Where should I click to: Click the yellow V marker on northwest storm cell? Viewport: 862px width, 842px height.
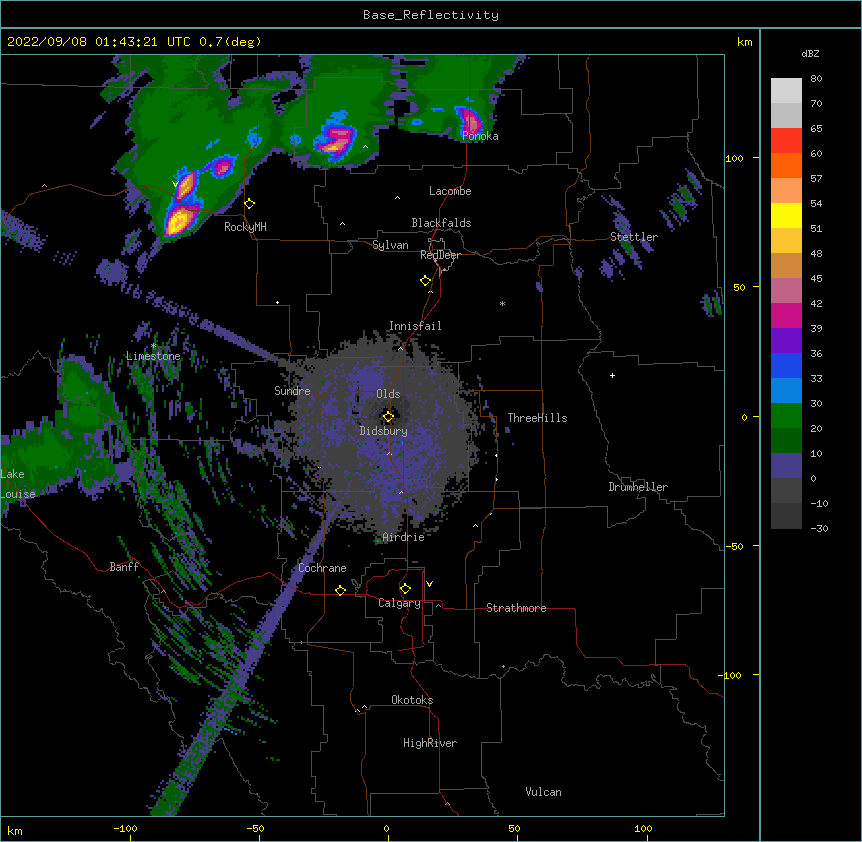tap(175, 184)
